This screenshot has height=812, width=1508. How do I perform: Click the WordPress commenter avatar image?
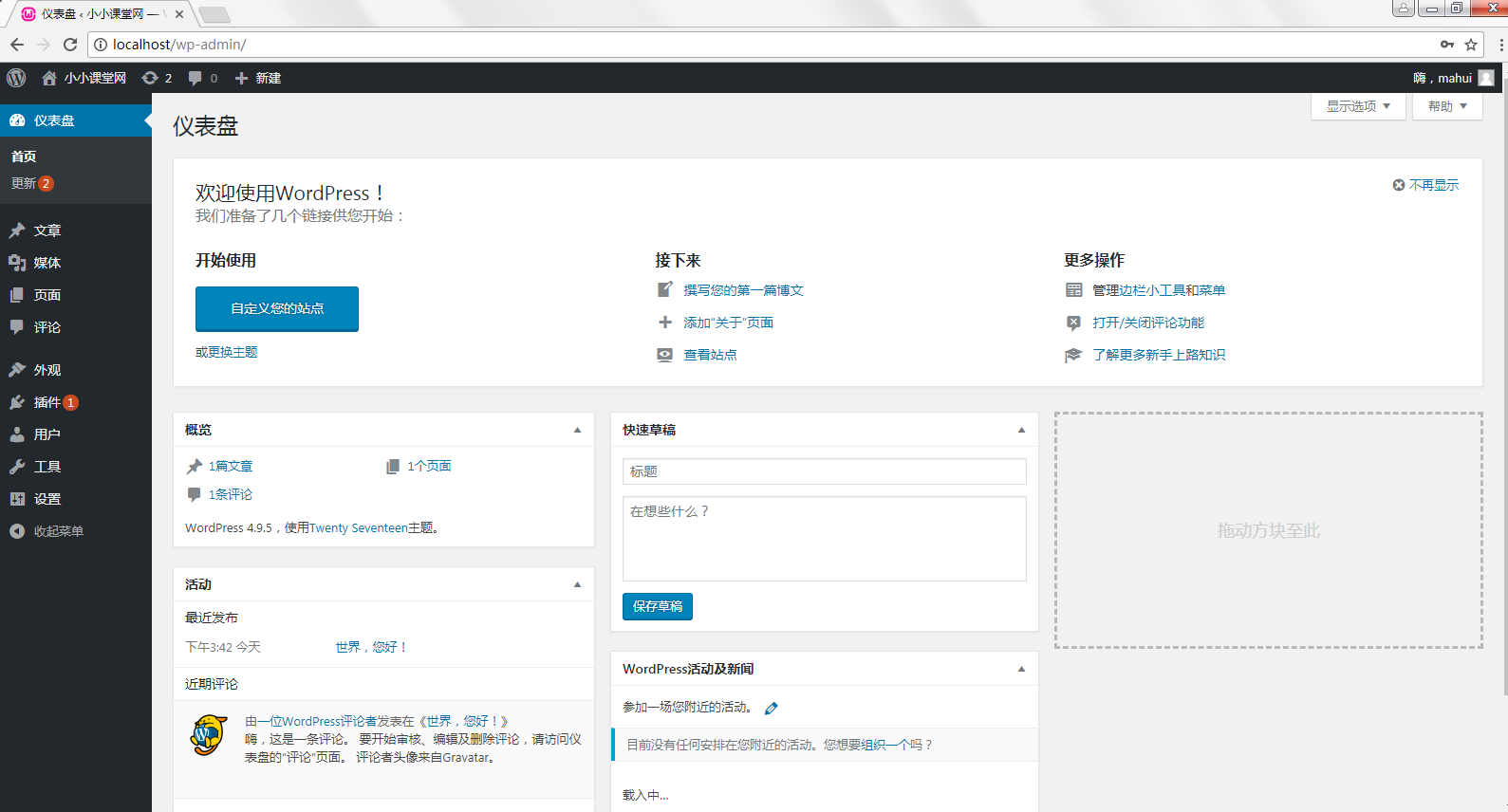point(209,735)
